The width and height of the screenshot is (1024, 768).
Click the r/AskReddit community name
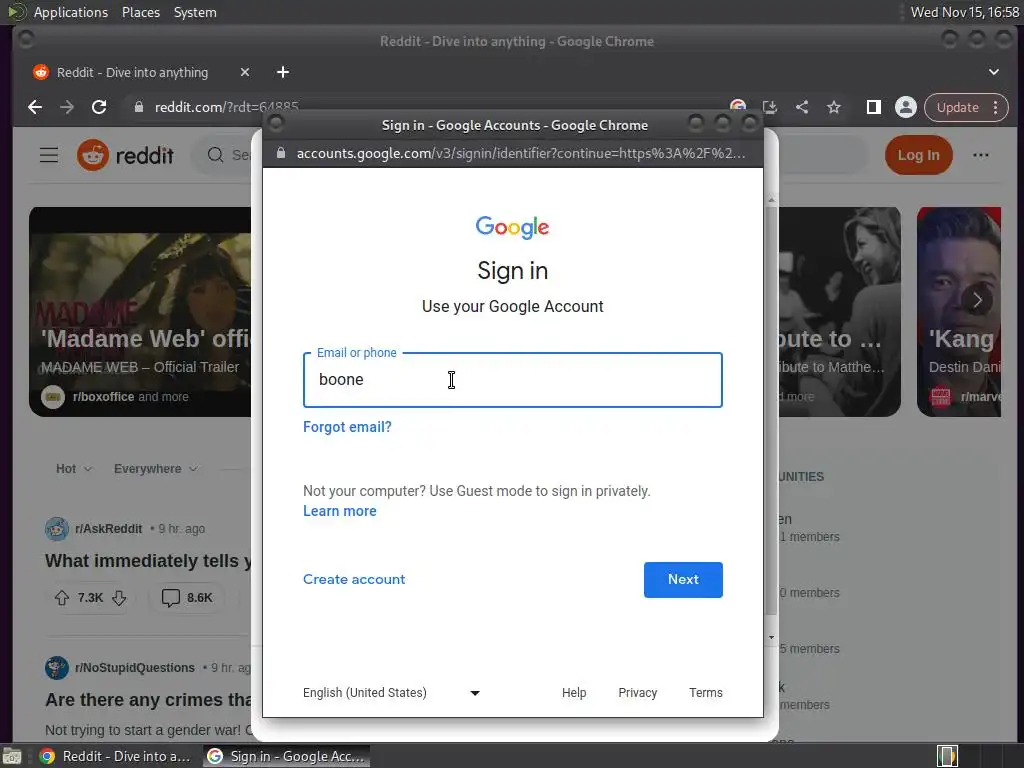(x=108, y=528)
